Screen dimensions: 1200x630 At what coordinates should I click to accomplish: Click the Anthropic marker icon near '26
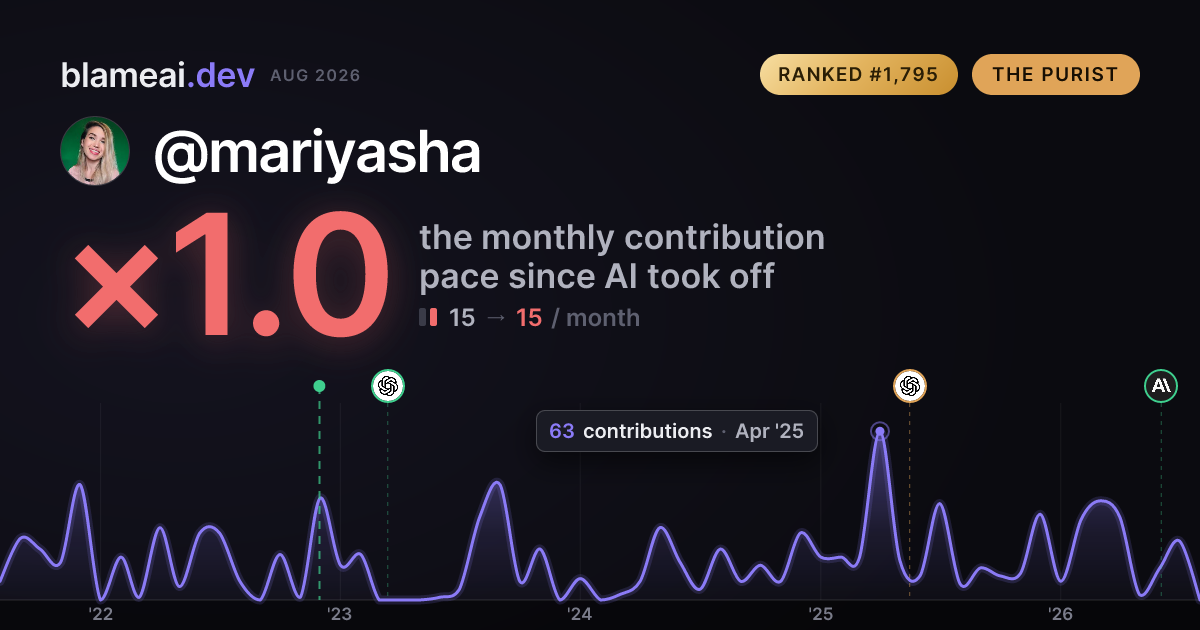pyautogui.click(x=1161, y=386)
